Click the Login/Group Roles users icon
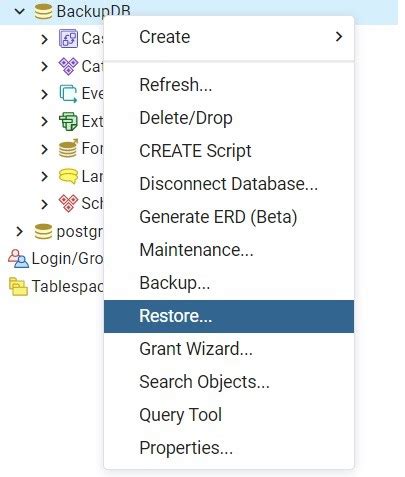405x477 pixels. pos(18,258)
